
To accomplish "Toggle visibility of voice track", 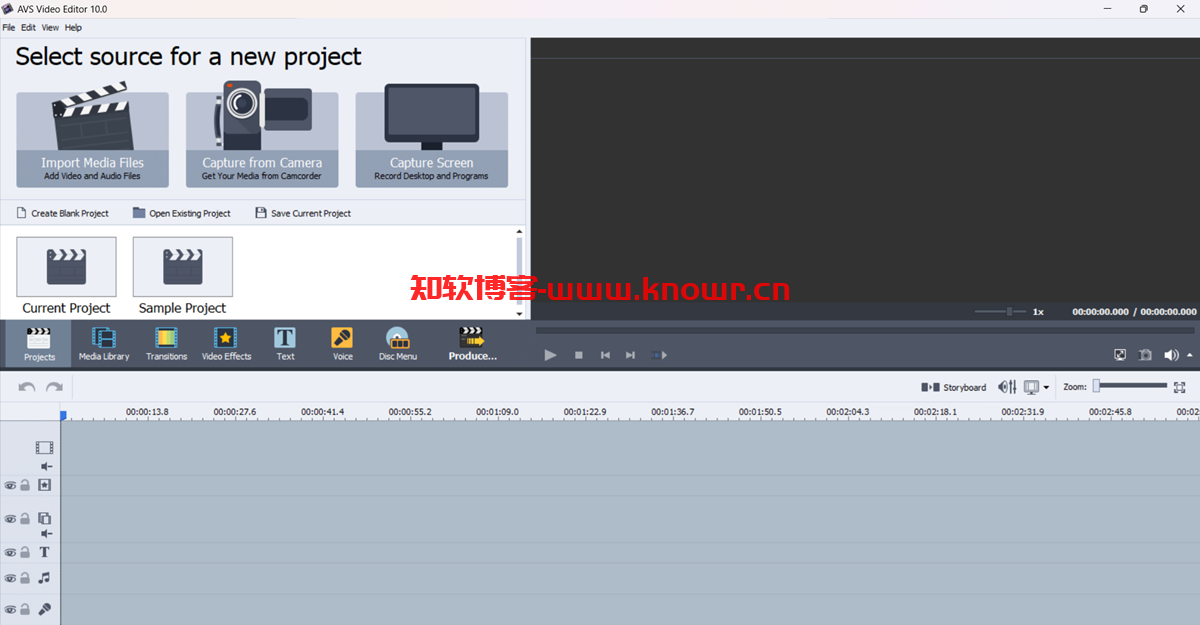I will [10, 609].
